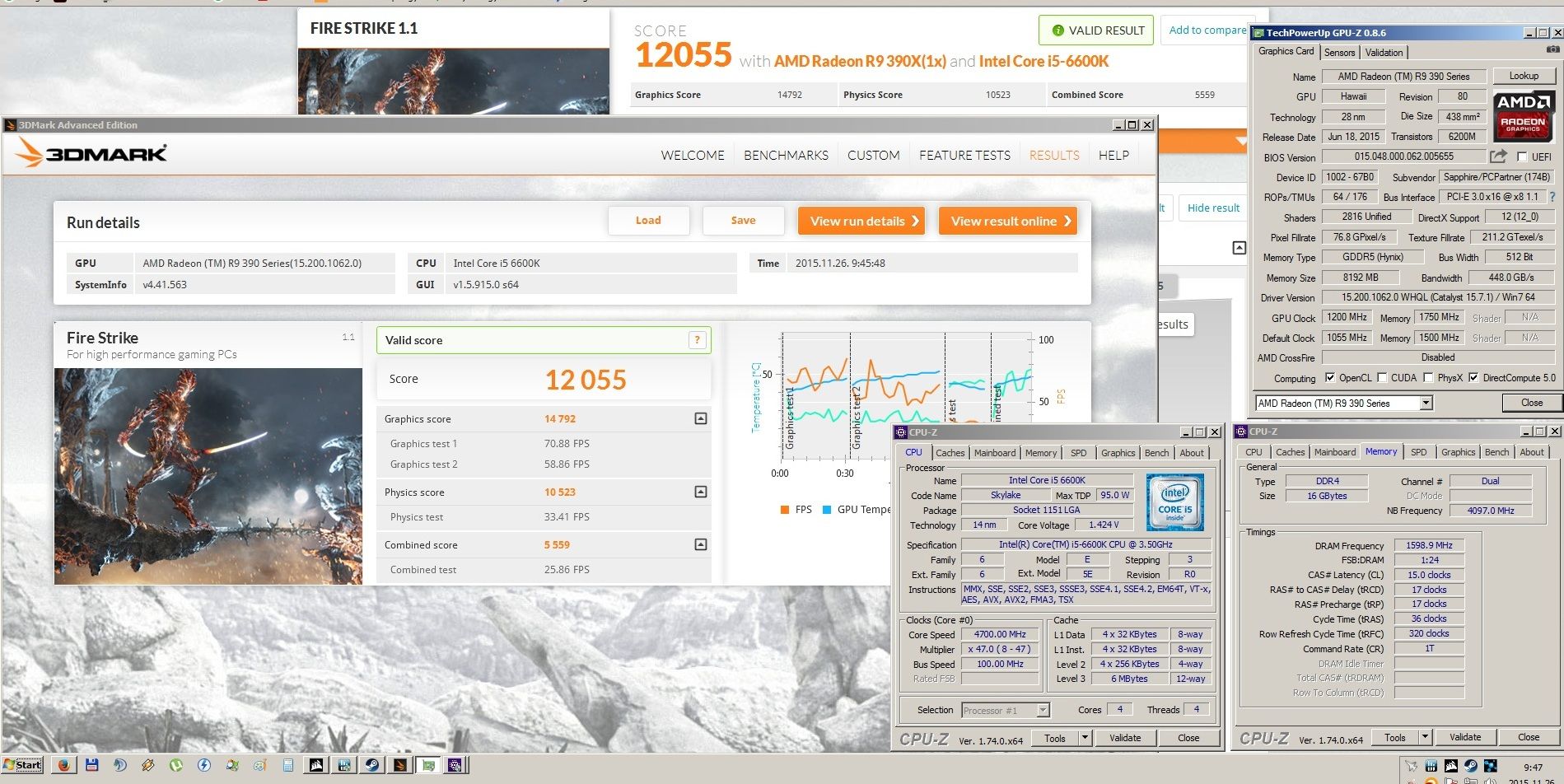Click the Hide result link
Viewport: 1564px width, 784px height.
[x=1213, y=208]
